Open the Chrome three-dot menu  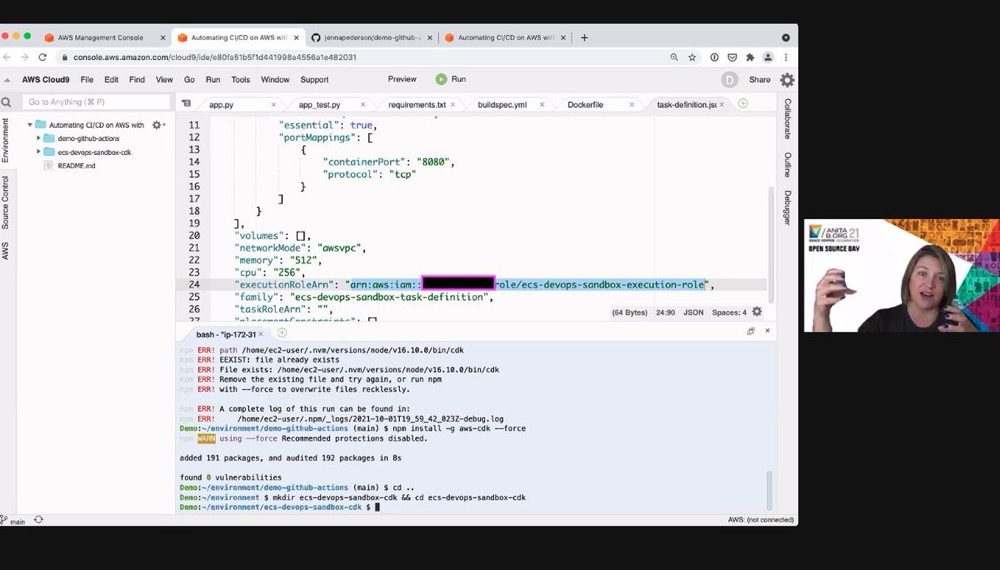(x=786, y=57)
